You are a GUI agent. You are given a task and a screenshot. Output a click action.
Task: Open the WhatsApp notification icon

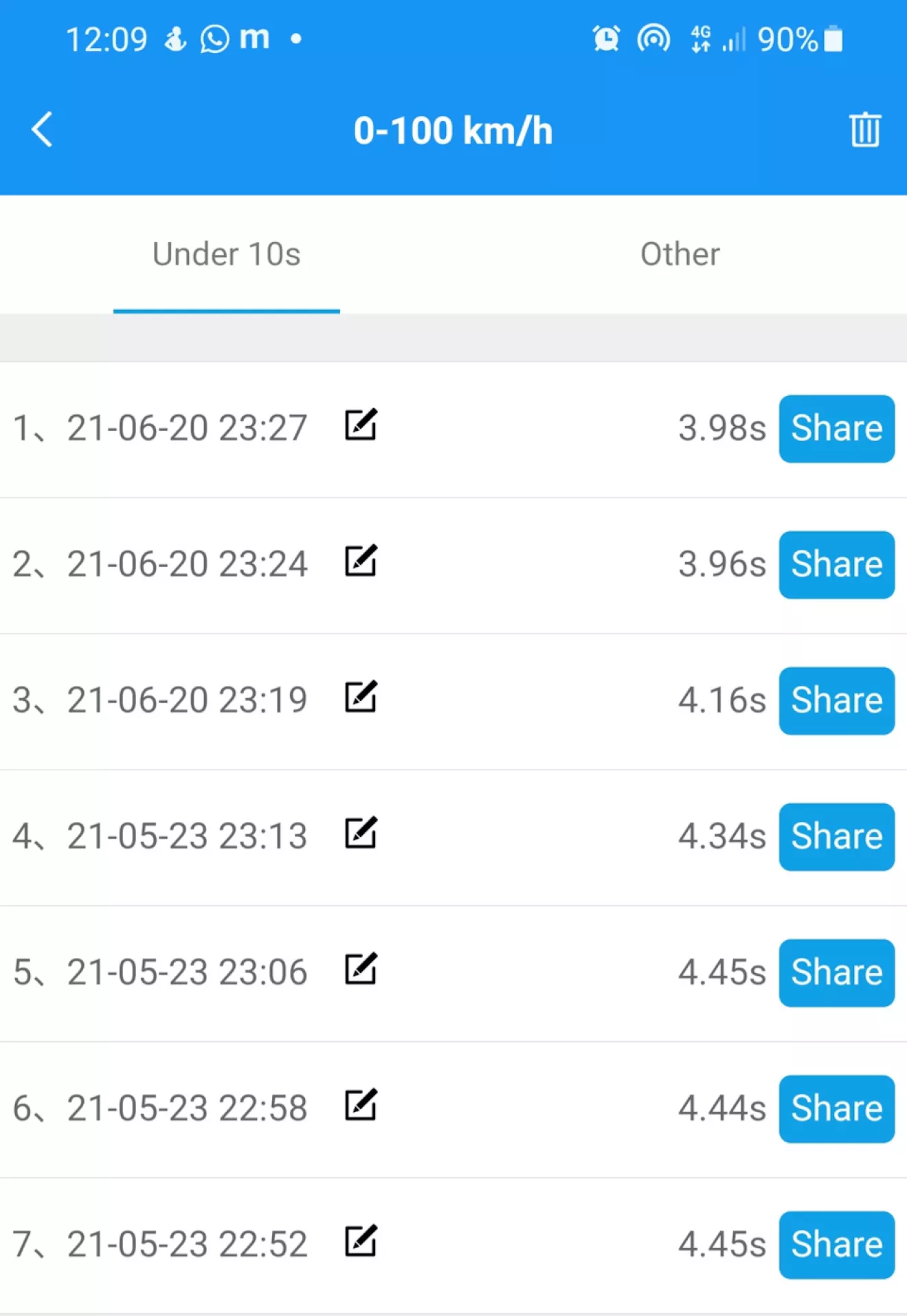click(214, 39)
